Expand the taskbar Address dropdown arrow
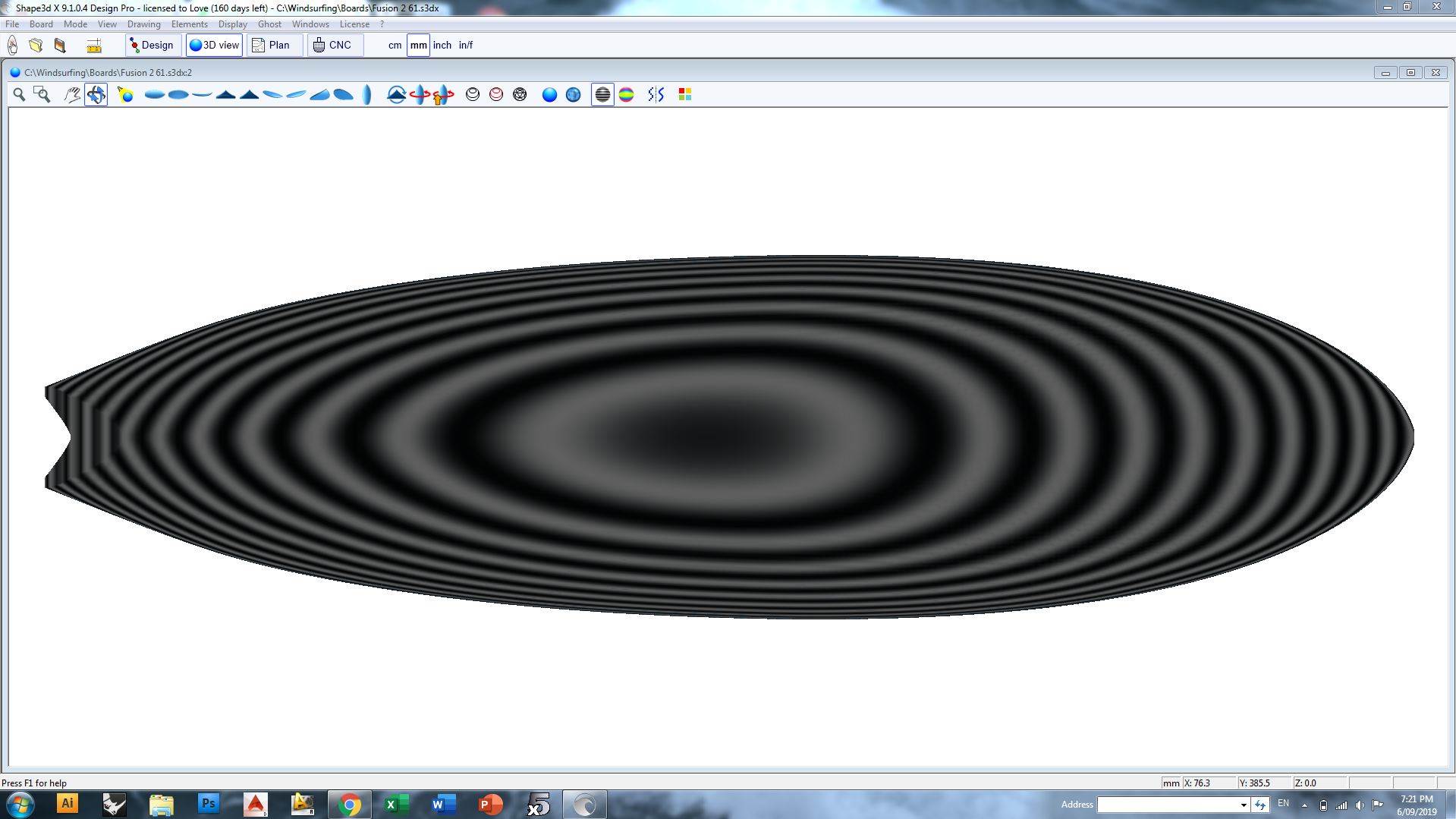The width and height of the screenshot is (1456, 819). point(1243,805)
